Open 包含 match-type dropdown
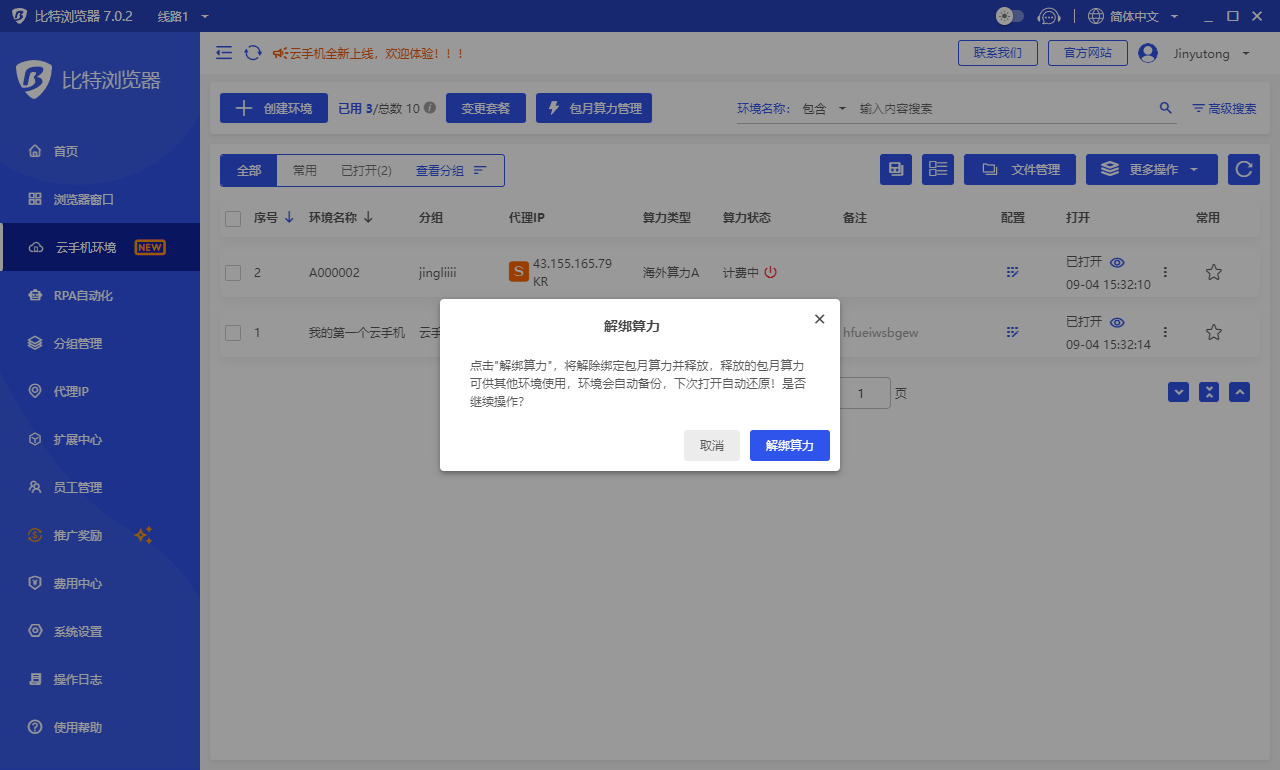The width and height of the screenshot is (1280, 770). click(824, 108)
